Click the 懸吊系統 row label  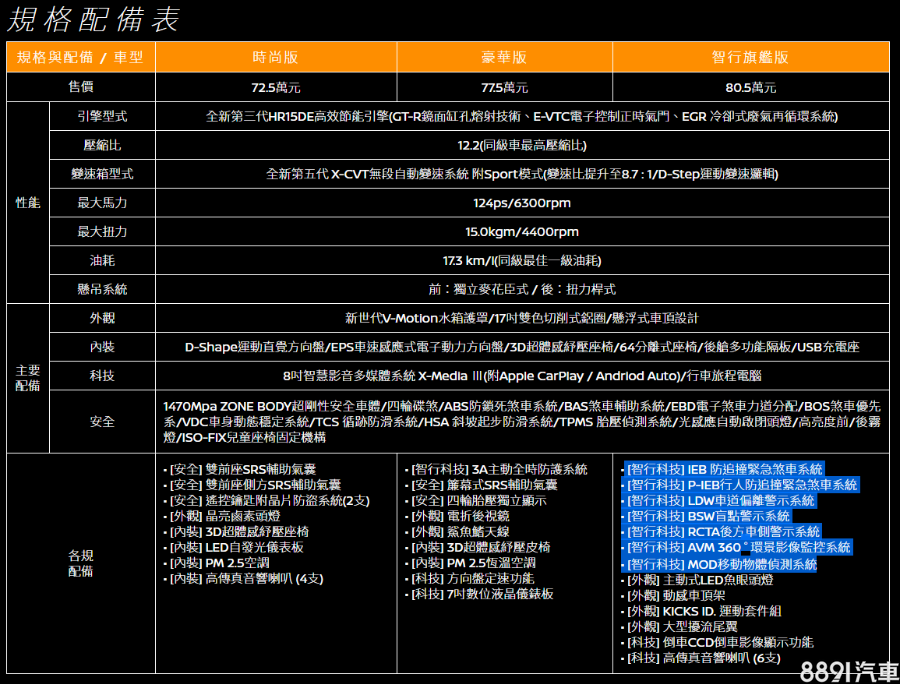102,290
